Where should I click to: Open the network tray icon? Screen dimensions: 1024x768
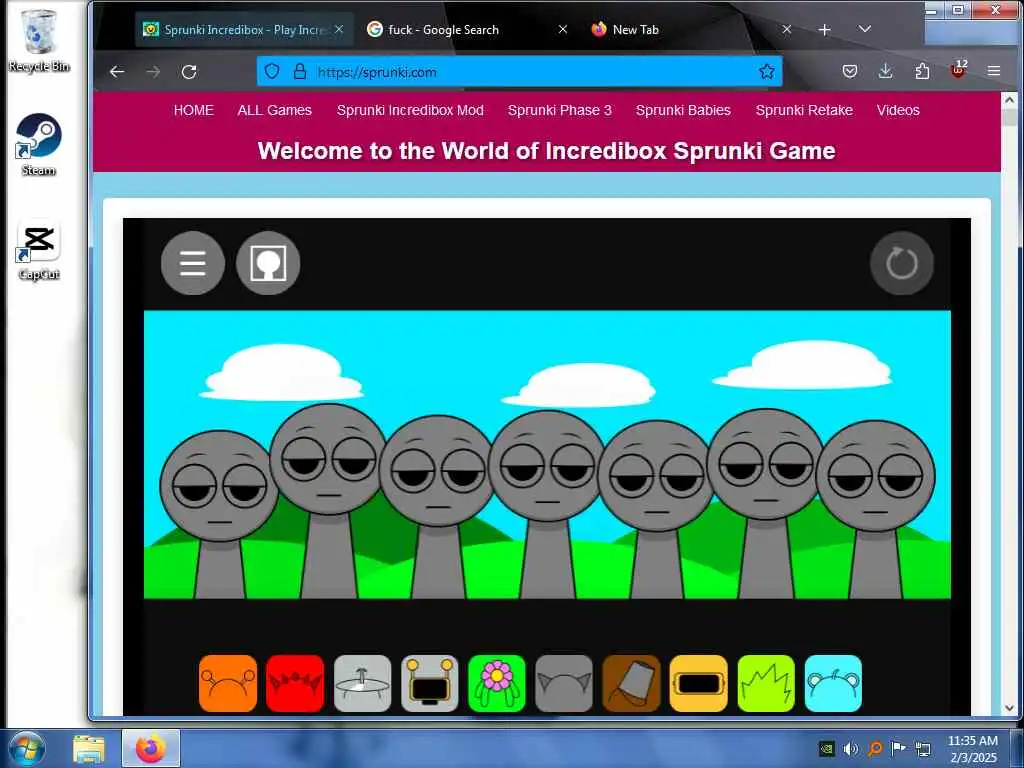point(923,749)
